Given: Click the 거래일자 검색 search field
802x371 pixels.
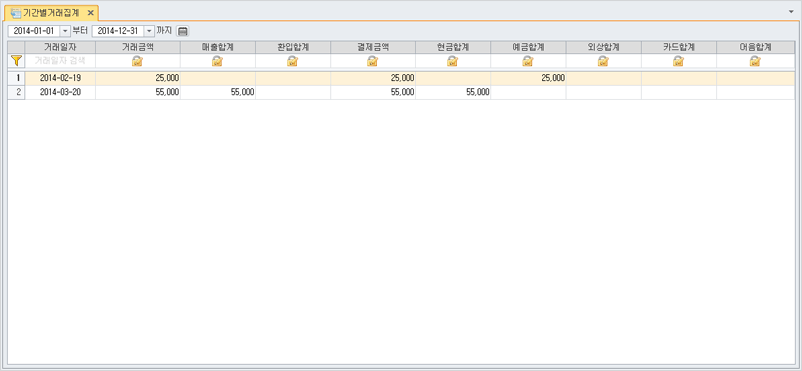Looking at the screenshot, I should [x=60, y=61].
